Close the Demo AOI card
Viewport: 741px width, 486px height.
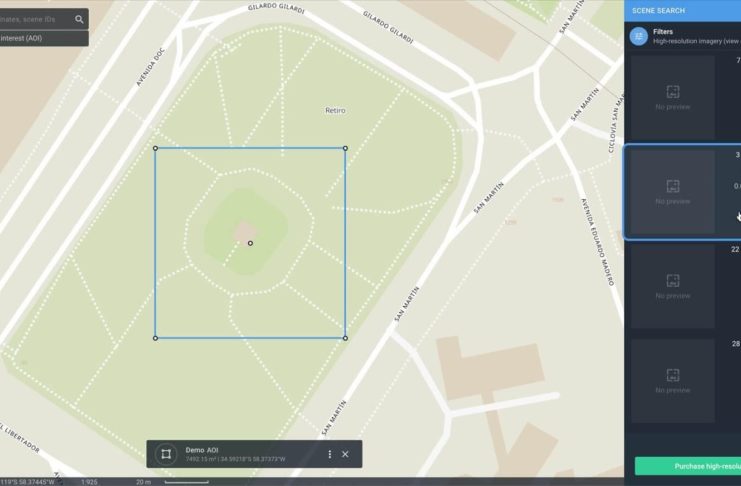tap(345, 454)
